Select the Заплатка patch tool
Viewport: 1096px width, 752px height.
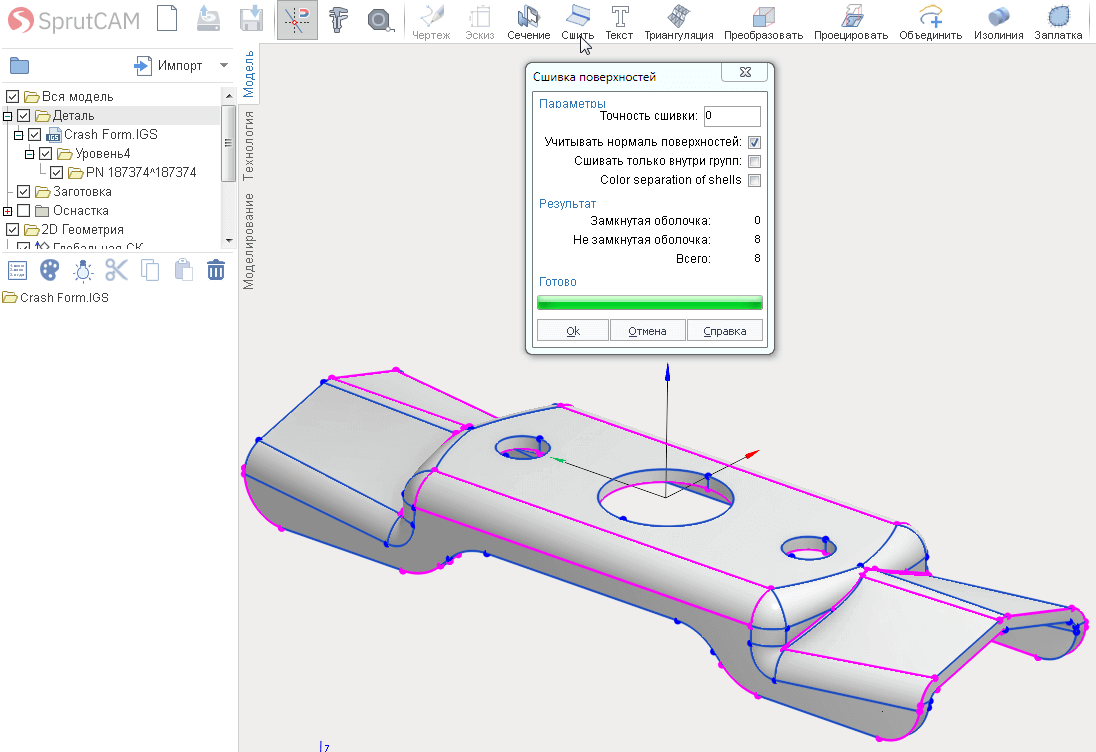pos(1058,23)
